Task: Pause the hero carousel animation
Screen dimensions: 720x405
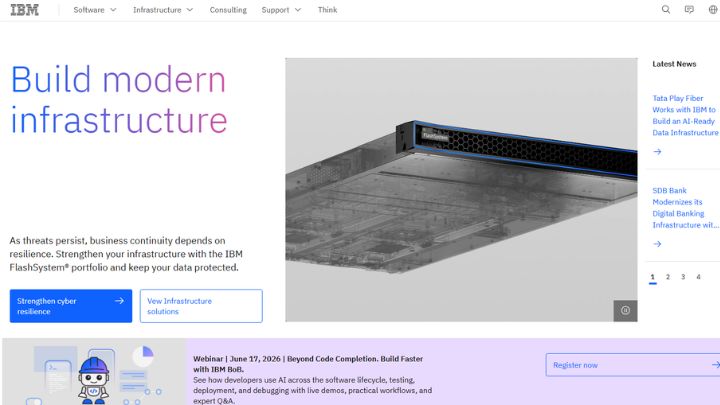Action: [x=625, y=310]
